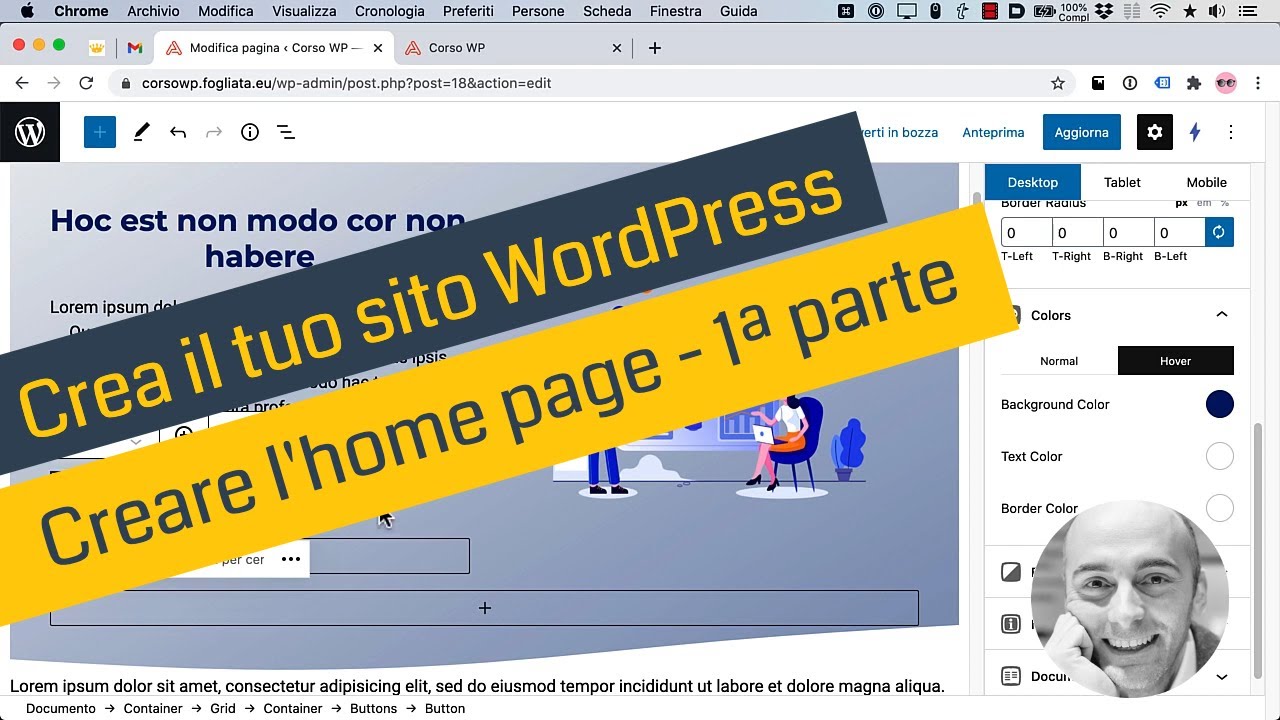This screenshot has height=720, width=1280.
Task: Edit the T-Right border radius field
Action: (1078, 232)
